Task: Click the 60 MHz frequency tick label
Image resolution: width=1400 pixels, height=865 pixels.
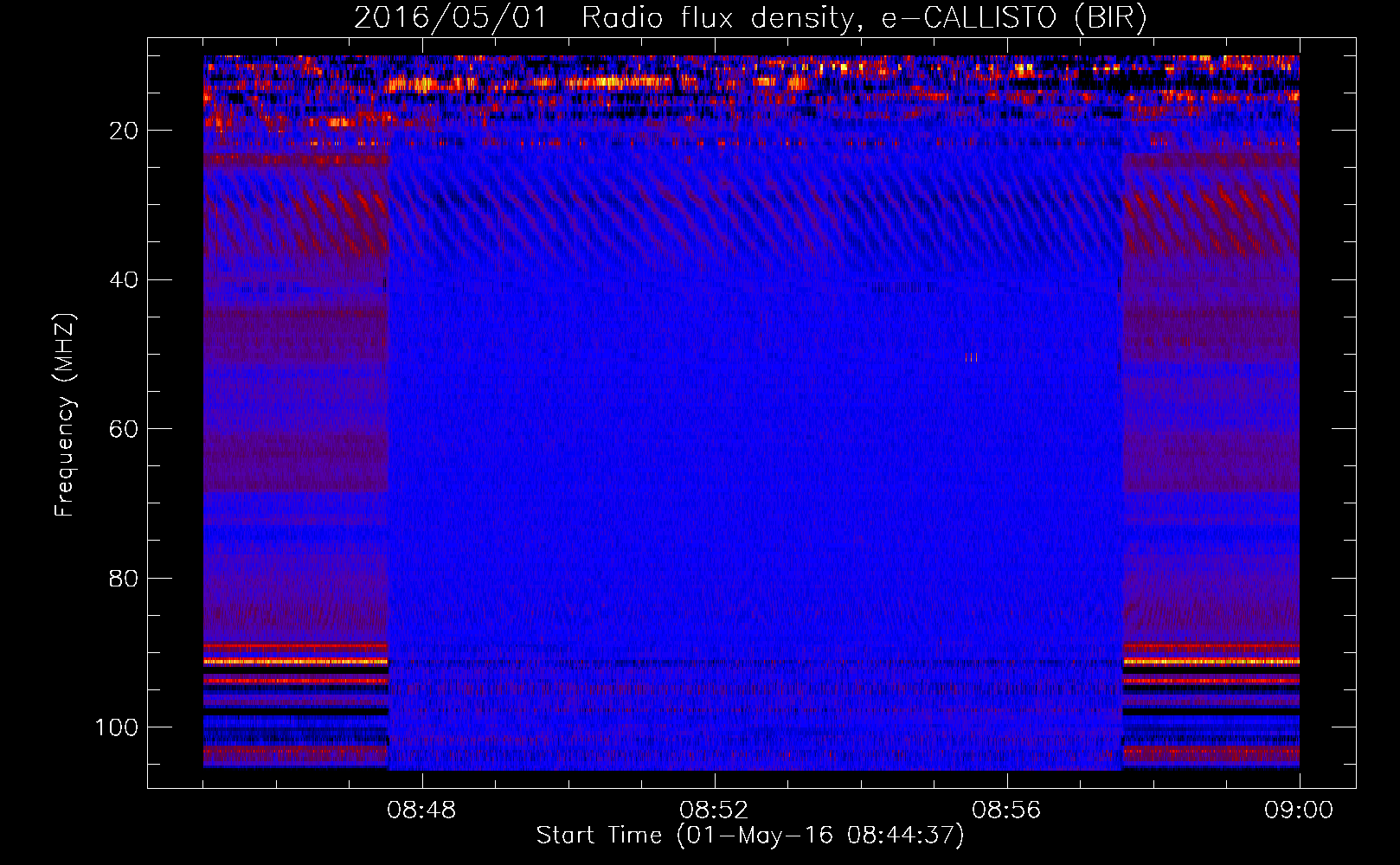Action: tap(124, 429)
